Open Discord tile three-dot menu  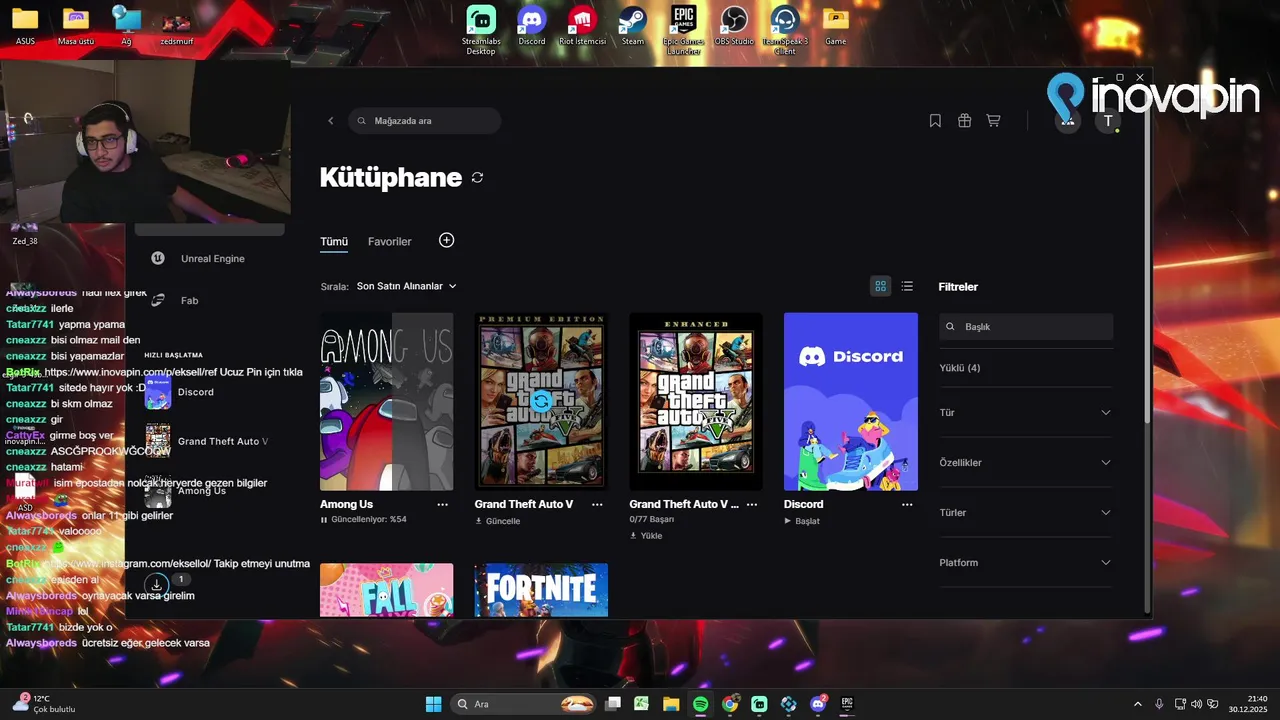tap(907, 505)
